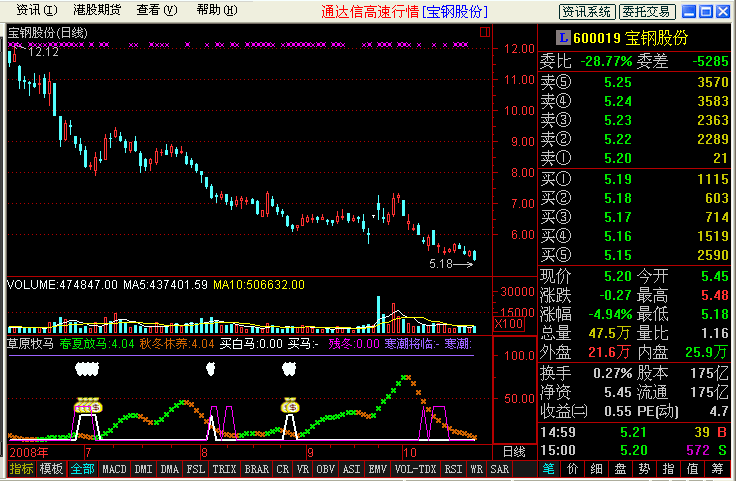Click the 15:00 tick trade row
The height and width of the screenshot is (481, 736).
(634, 450)
